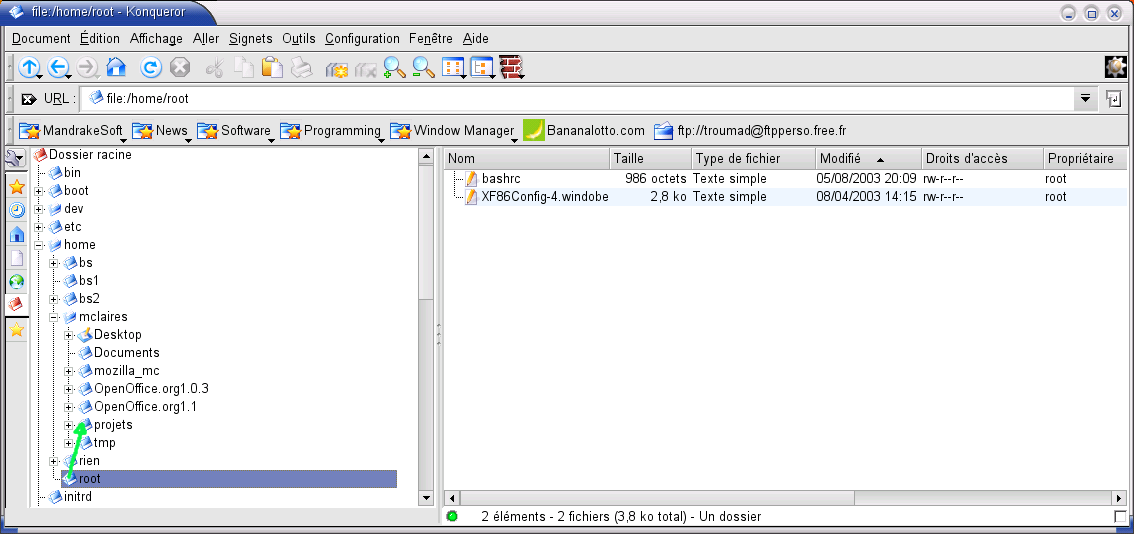Open the Signets menu
This screenshot has height=534, width=1134.
point(250,39)
